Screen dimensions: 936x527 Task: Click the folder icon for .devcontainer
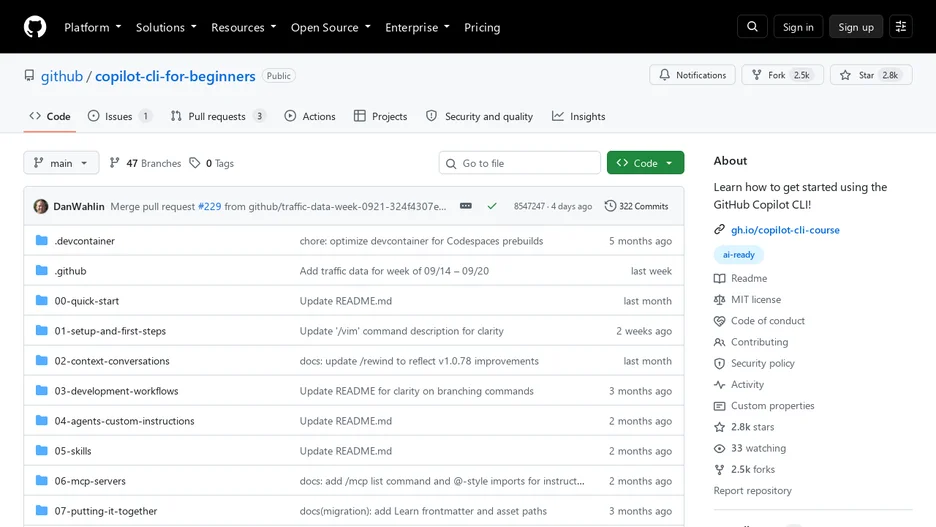pos(41,241)
